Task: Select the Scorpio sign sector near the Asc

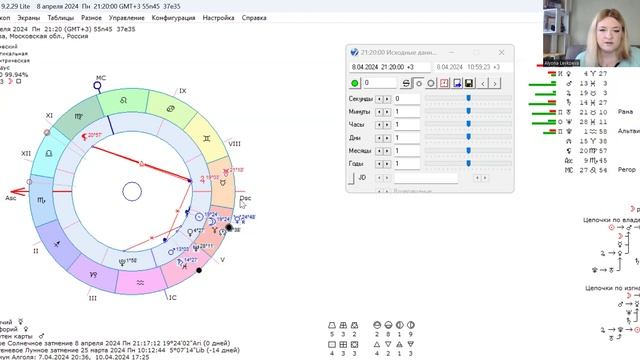Action: 41,200
